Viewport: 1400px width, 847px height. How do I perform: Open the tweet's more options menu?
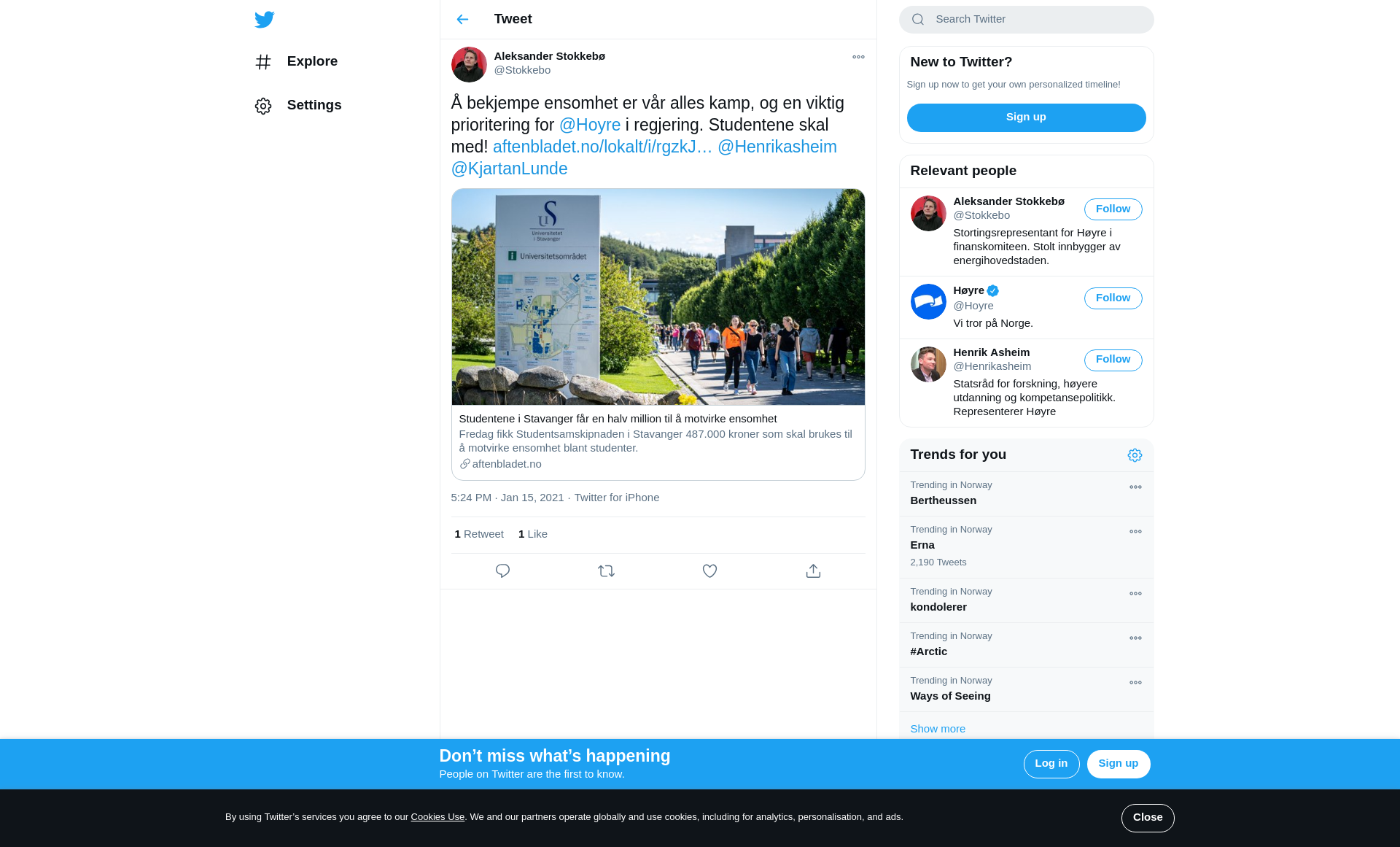click(x=858, y=57)
